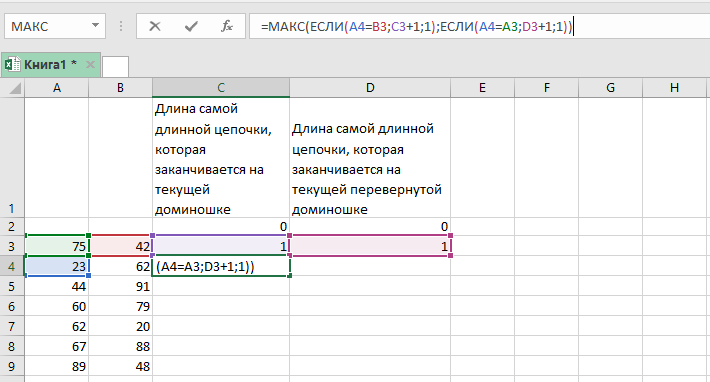
Task: Cancel formula entry with X icon
Action: (155, 26)
